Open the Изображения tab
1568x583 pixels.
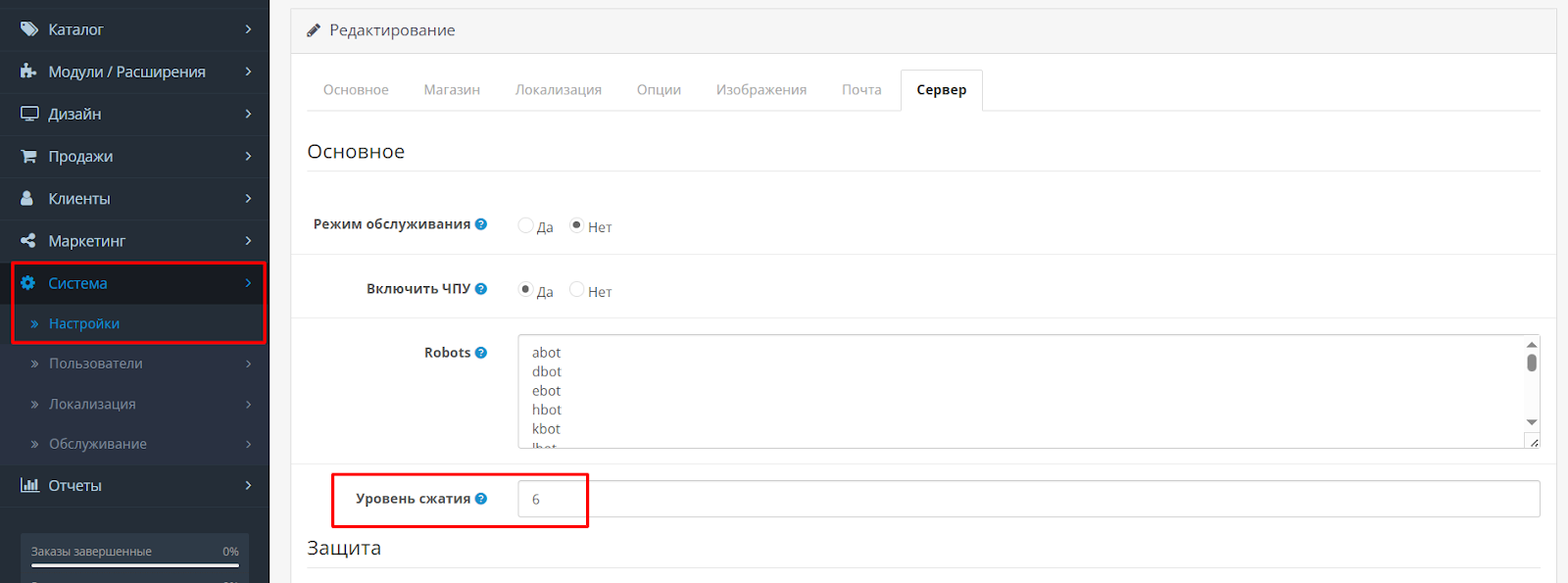pyautogui.click(x=760, y=90)
